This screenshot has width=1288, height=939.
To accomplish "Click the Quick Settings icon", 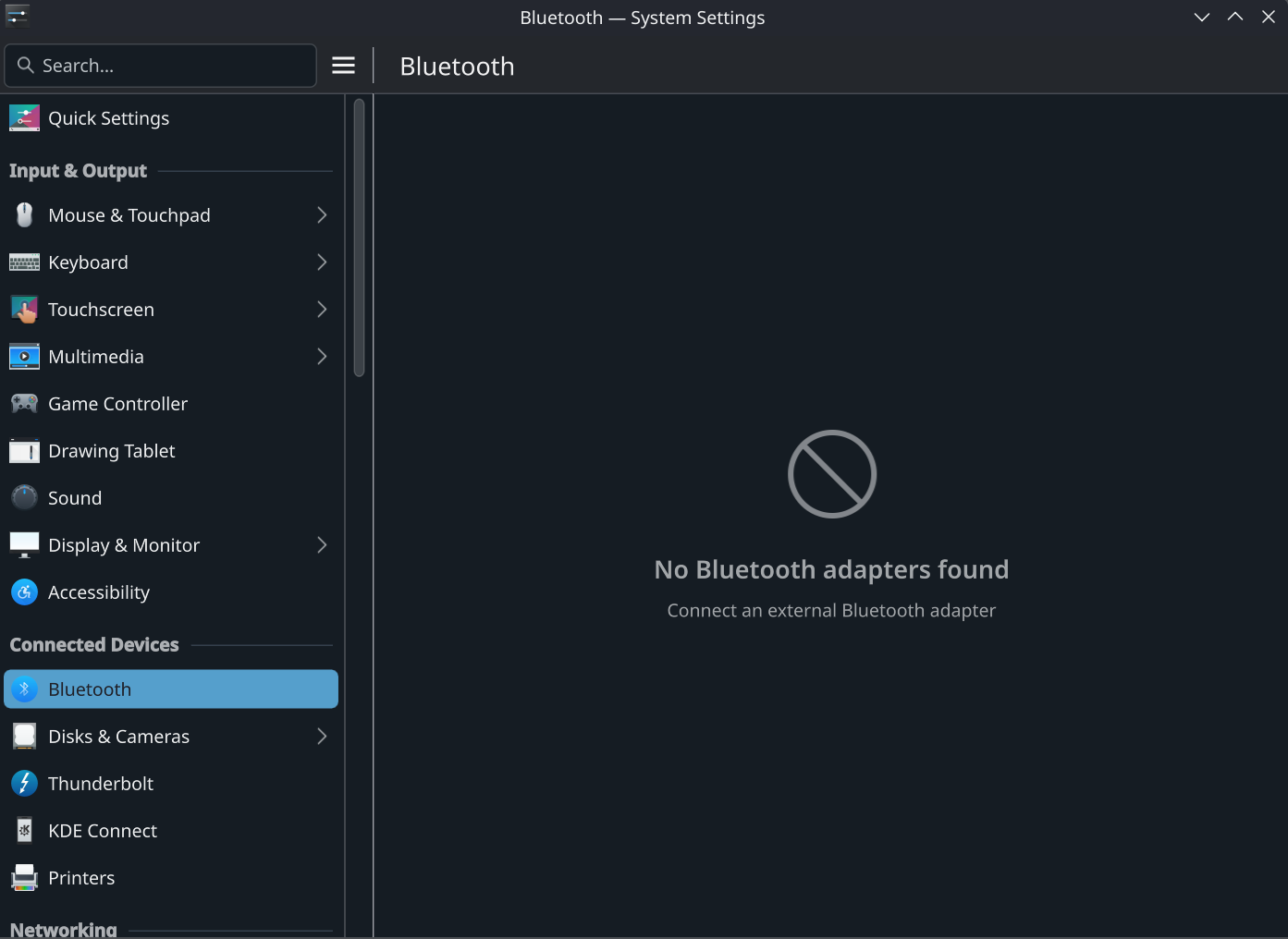I will [x=24, y=118].
